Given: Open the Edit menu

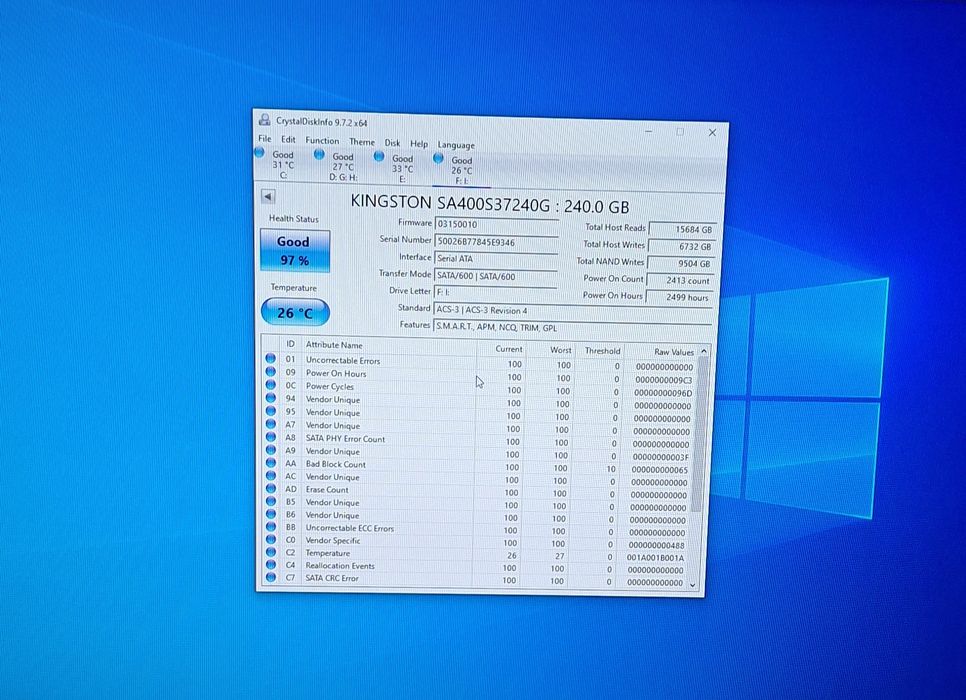Looking at the screenshot, I should [x=288, y=140].
